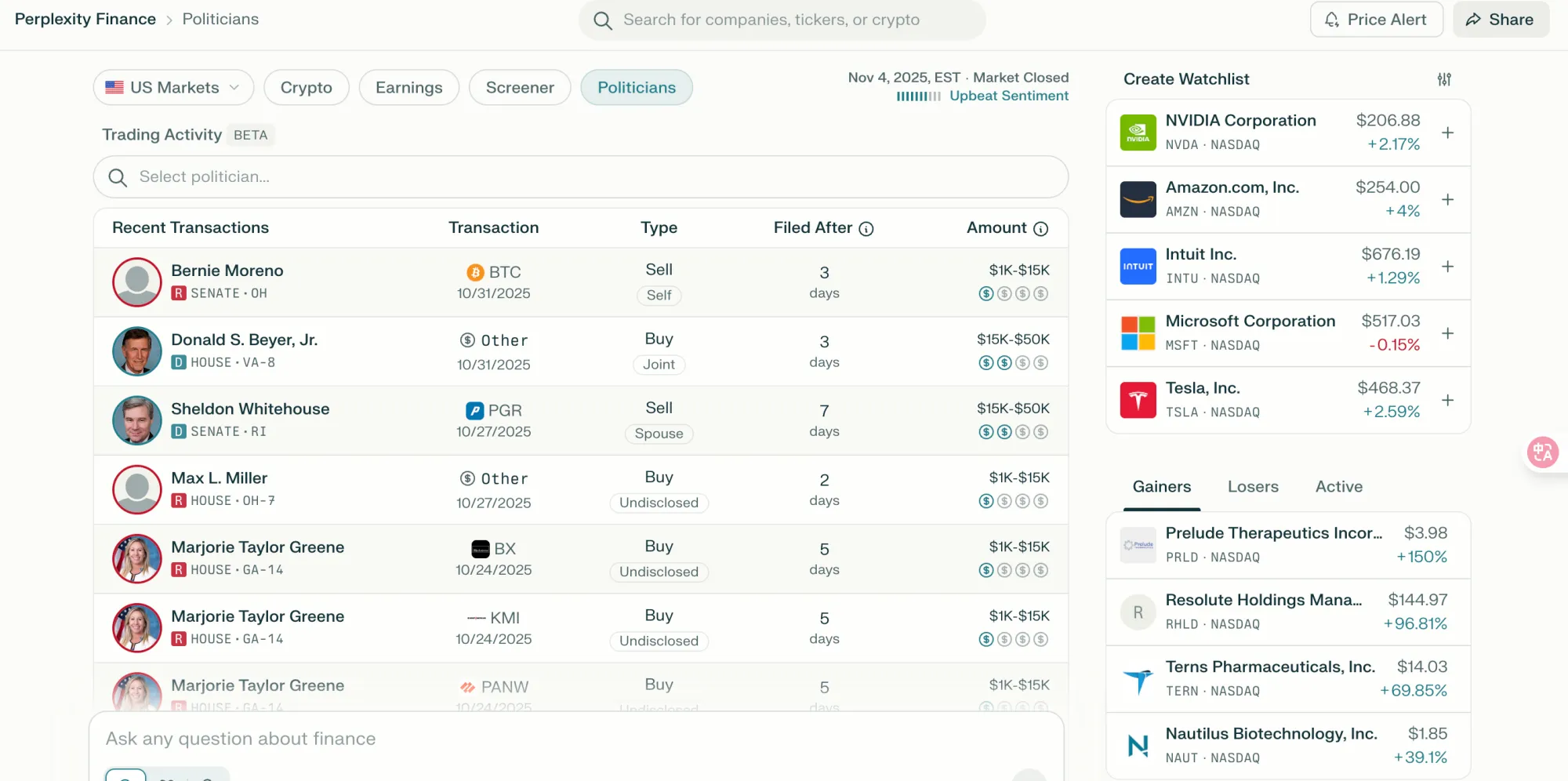
Task: Click the search magnifier icon in top bar
Action: (x=602, y=20)
